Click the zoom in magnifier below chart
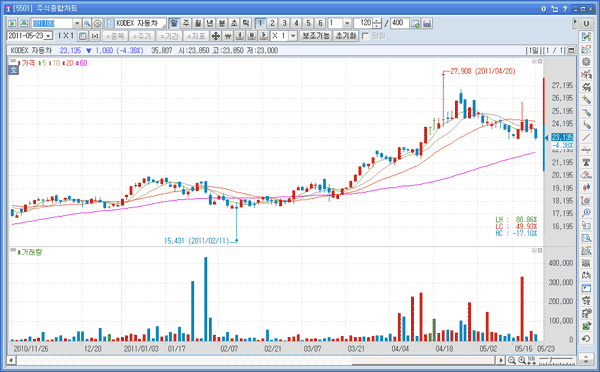This screenshot has height=372, width=600. click(522, 360)
